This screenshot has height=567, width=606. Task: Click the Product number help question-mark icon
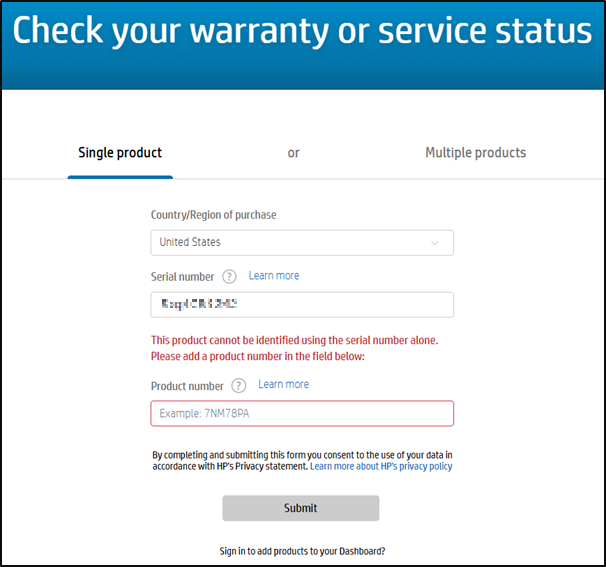click(x=238, y=386)
